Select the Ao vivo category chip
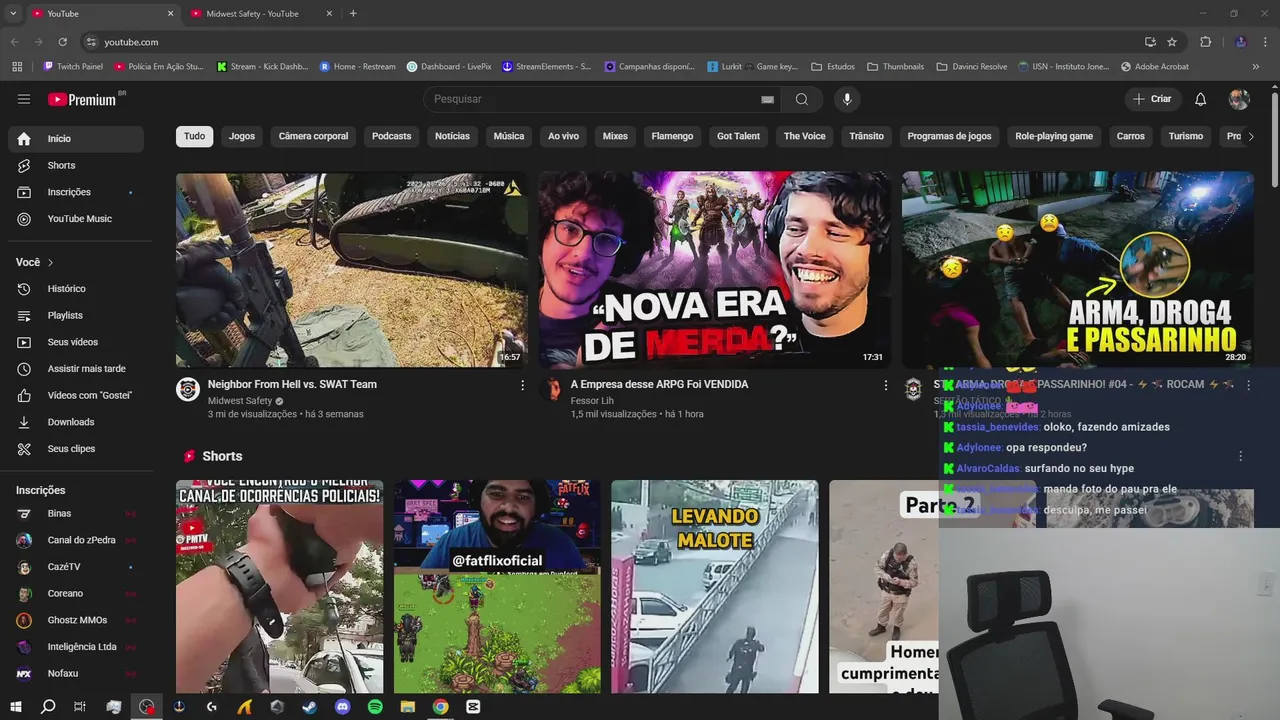 click(563, 136)
